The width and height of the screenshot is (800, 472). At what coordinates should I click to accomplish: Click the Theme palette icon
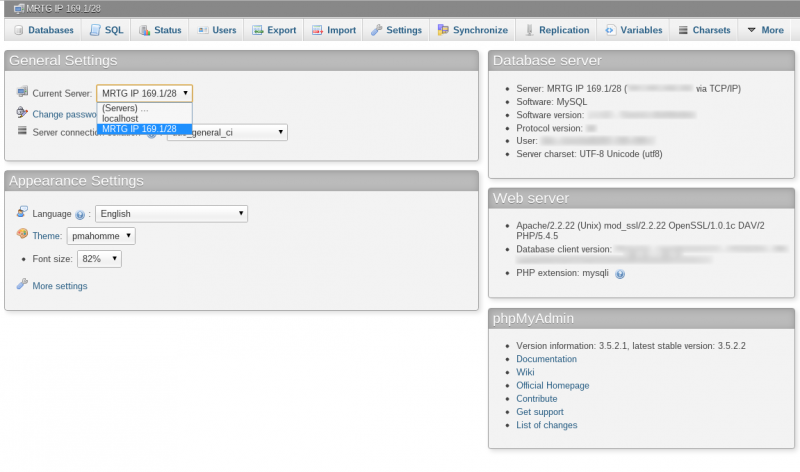tap(22, 234)
